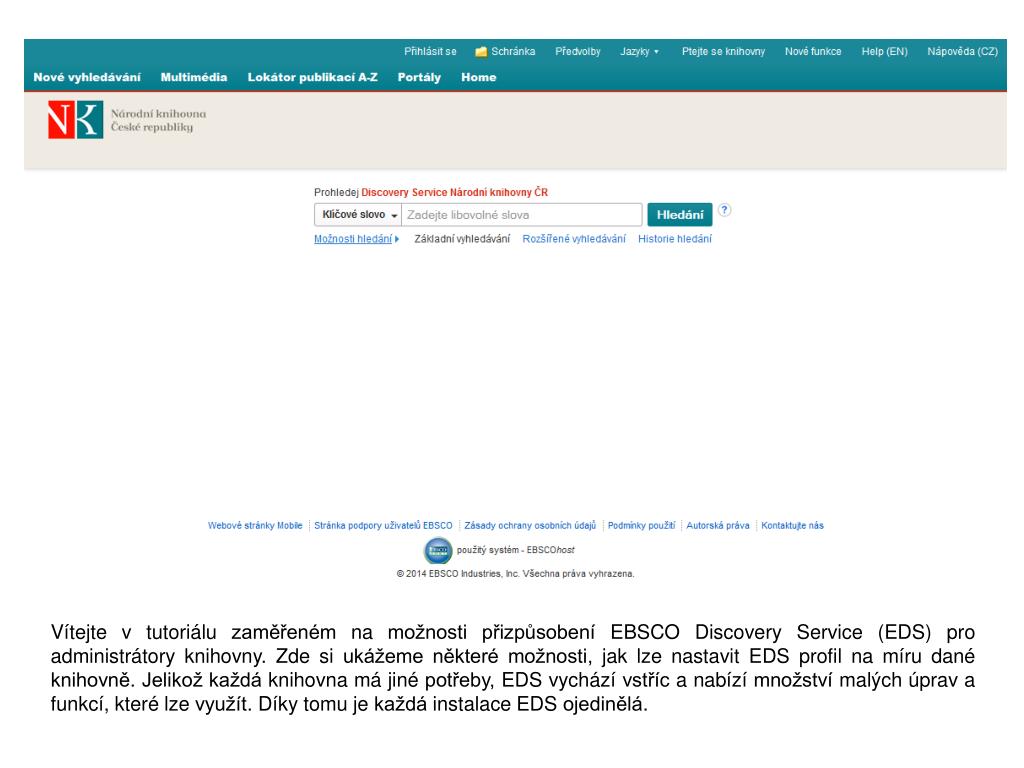Open Stránka podpory uživatelů EBSCO
The width and height of the screenshot is (1024, 768).
click(x=383, y=526)
